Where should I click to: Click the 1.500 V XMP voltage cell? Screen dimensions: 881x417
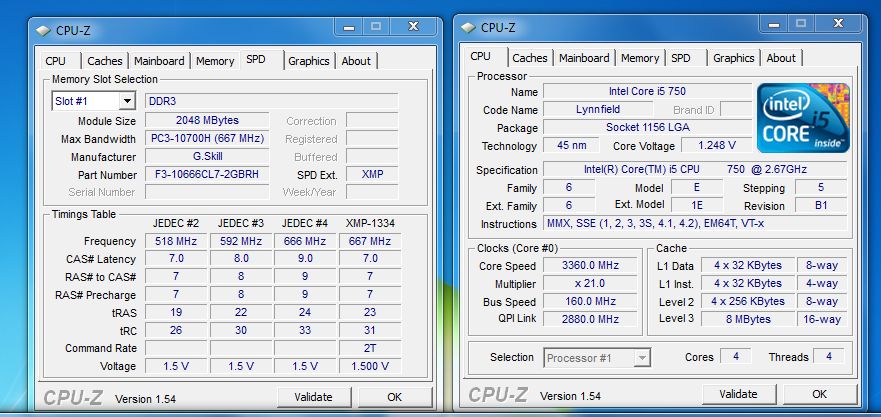pyautogui.click(x=370, y=366)
